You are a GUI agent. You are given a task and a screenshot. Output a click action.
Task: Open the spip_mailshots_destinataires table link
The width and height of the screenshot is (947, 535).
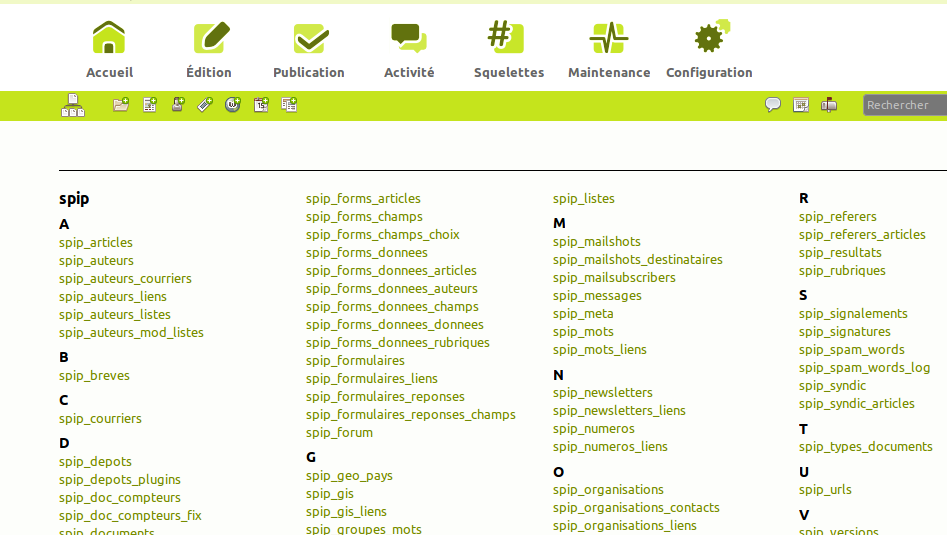(x=637, y=260)
